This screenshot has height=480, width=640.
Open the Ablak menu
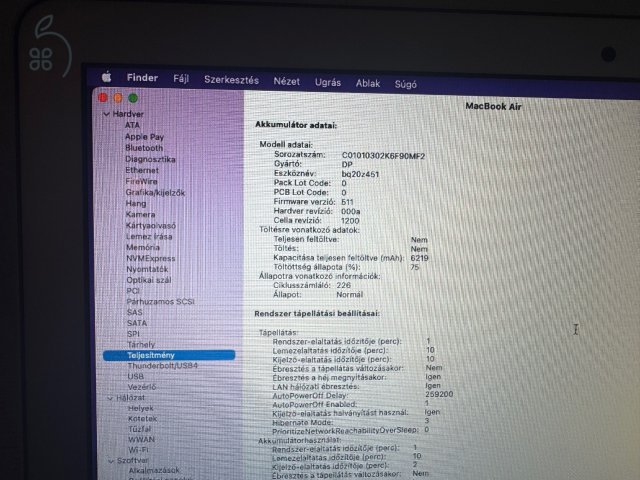(x=368, y=83)
